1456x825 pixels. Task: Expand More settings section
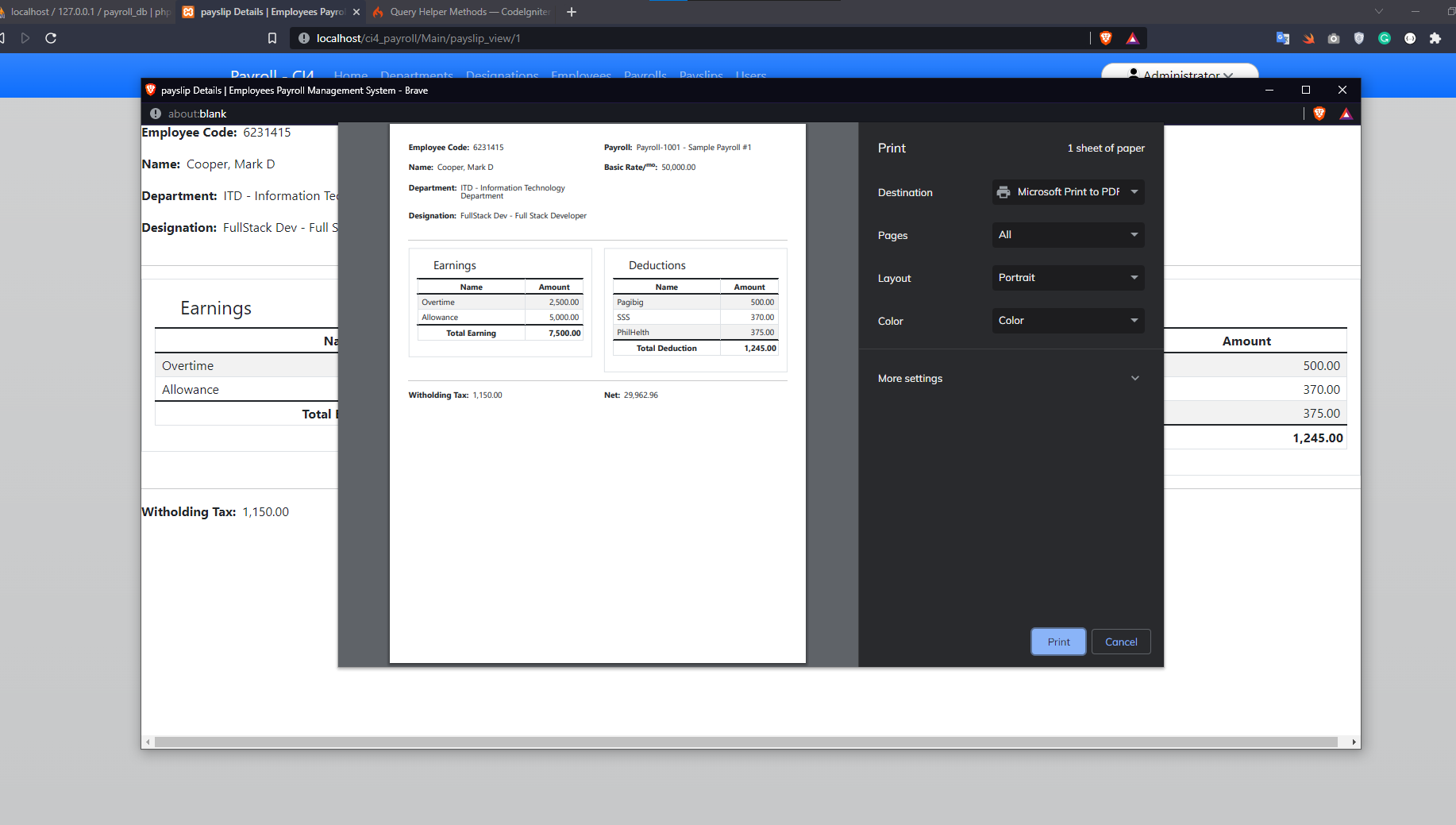pyautogui.click(x=1009, y=378)
